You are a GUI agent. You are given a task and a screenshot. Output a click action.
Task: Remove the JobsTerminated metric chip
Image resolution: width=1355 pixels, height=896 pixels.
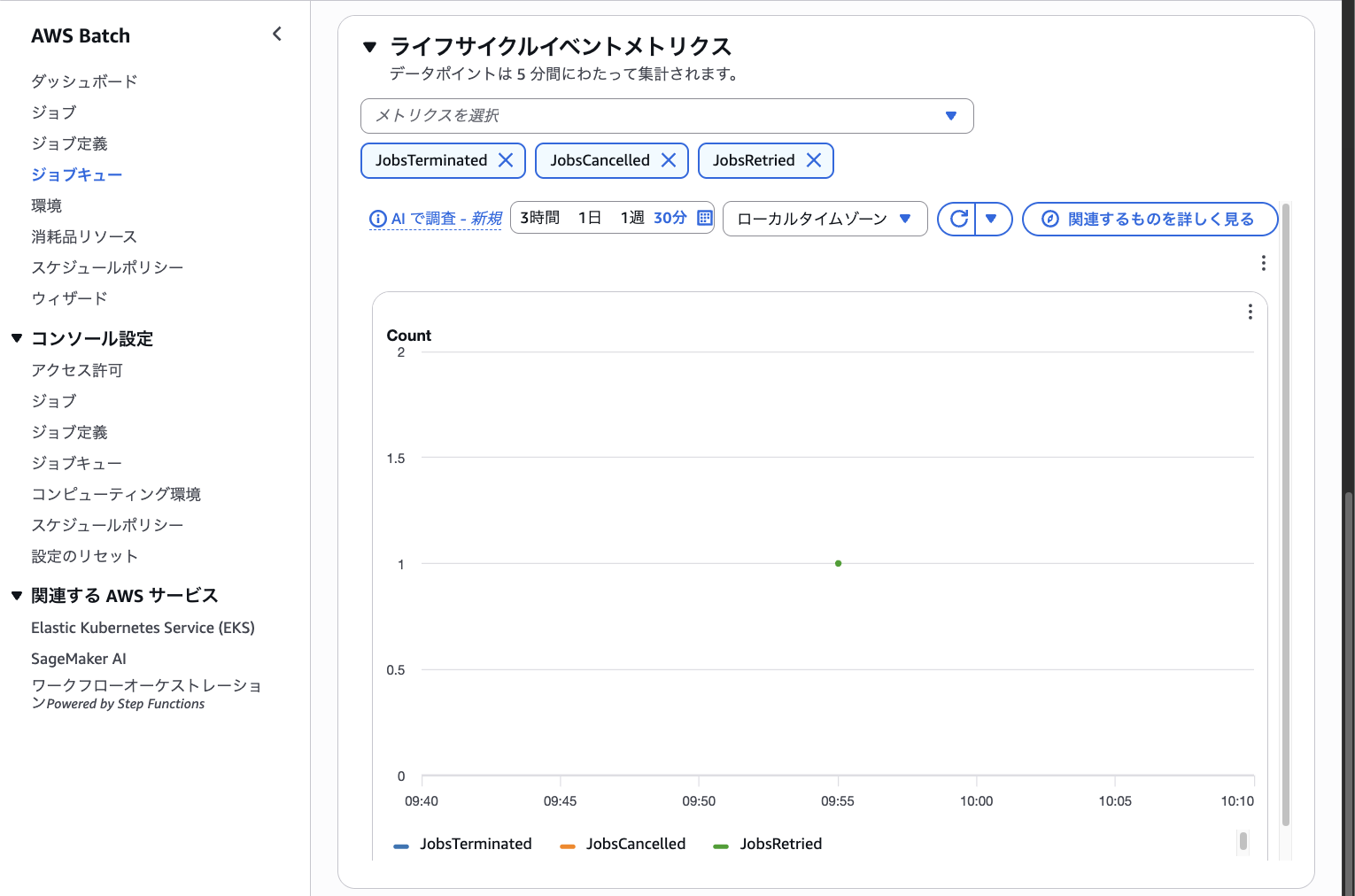pyautogui.click(x=506, y=160)
